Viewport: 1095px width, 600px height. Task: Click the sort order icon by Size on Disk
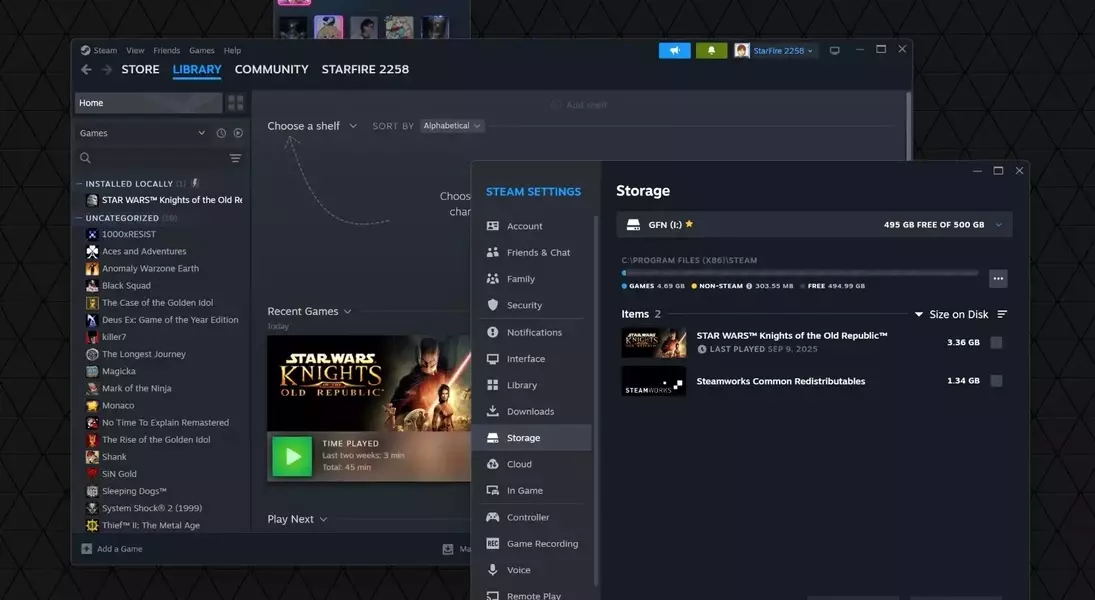tap(1002, 314)
